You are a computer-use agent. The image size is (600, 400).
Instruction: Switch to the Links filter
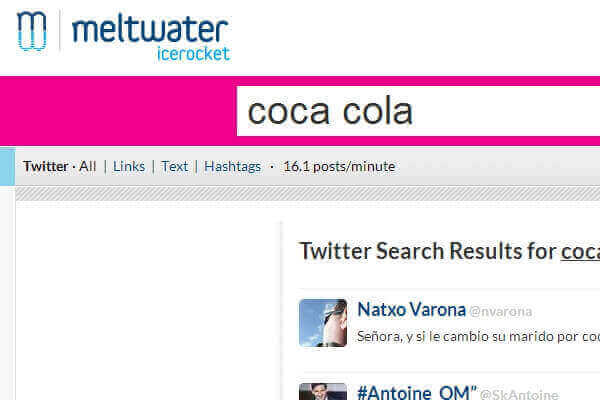click(129, 167)
